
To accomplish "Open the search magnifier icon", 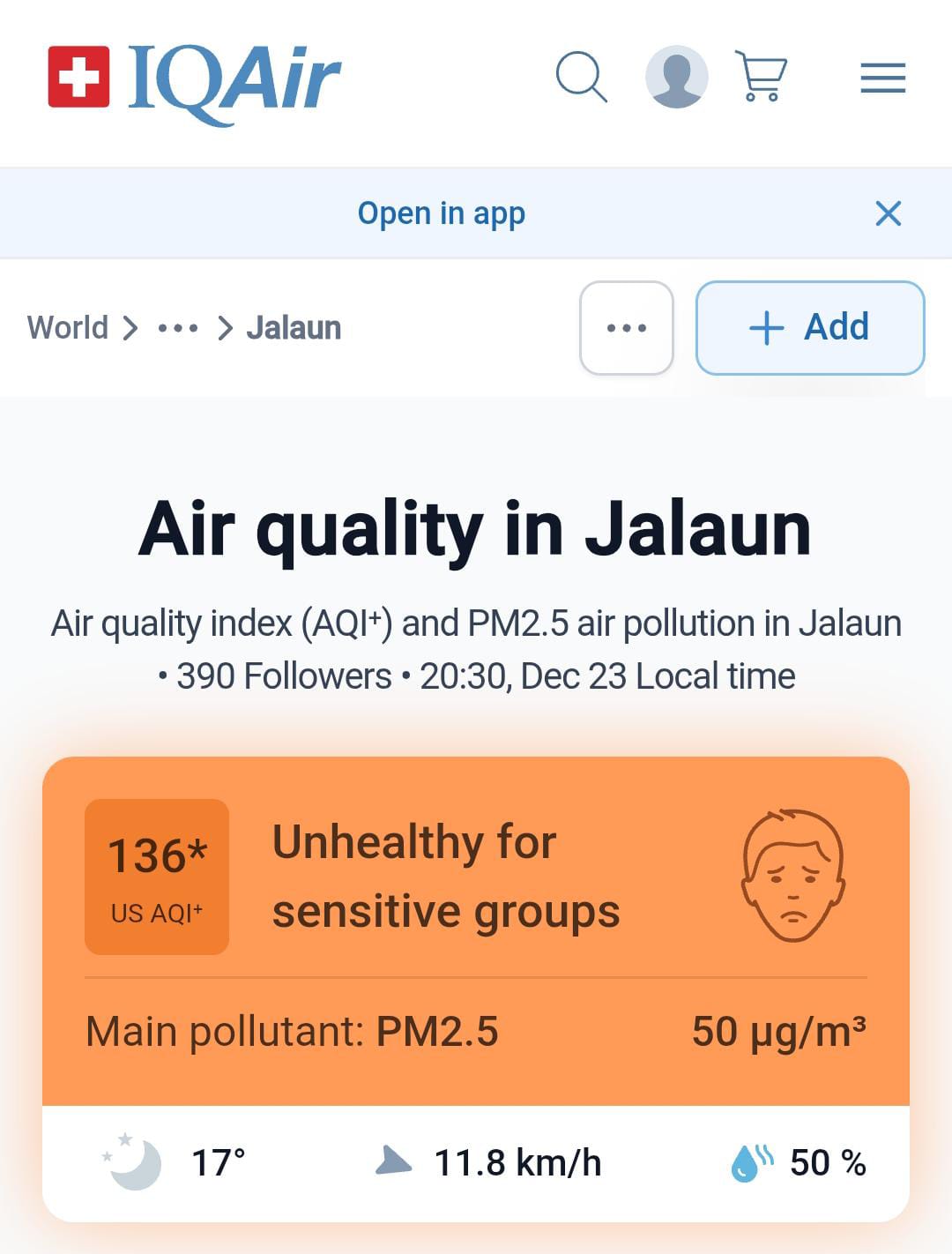I will (x=581, y=78).
